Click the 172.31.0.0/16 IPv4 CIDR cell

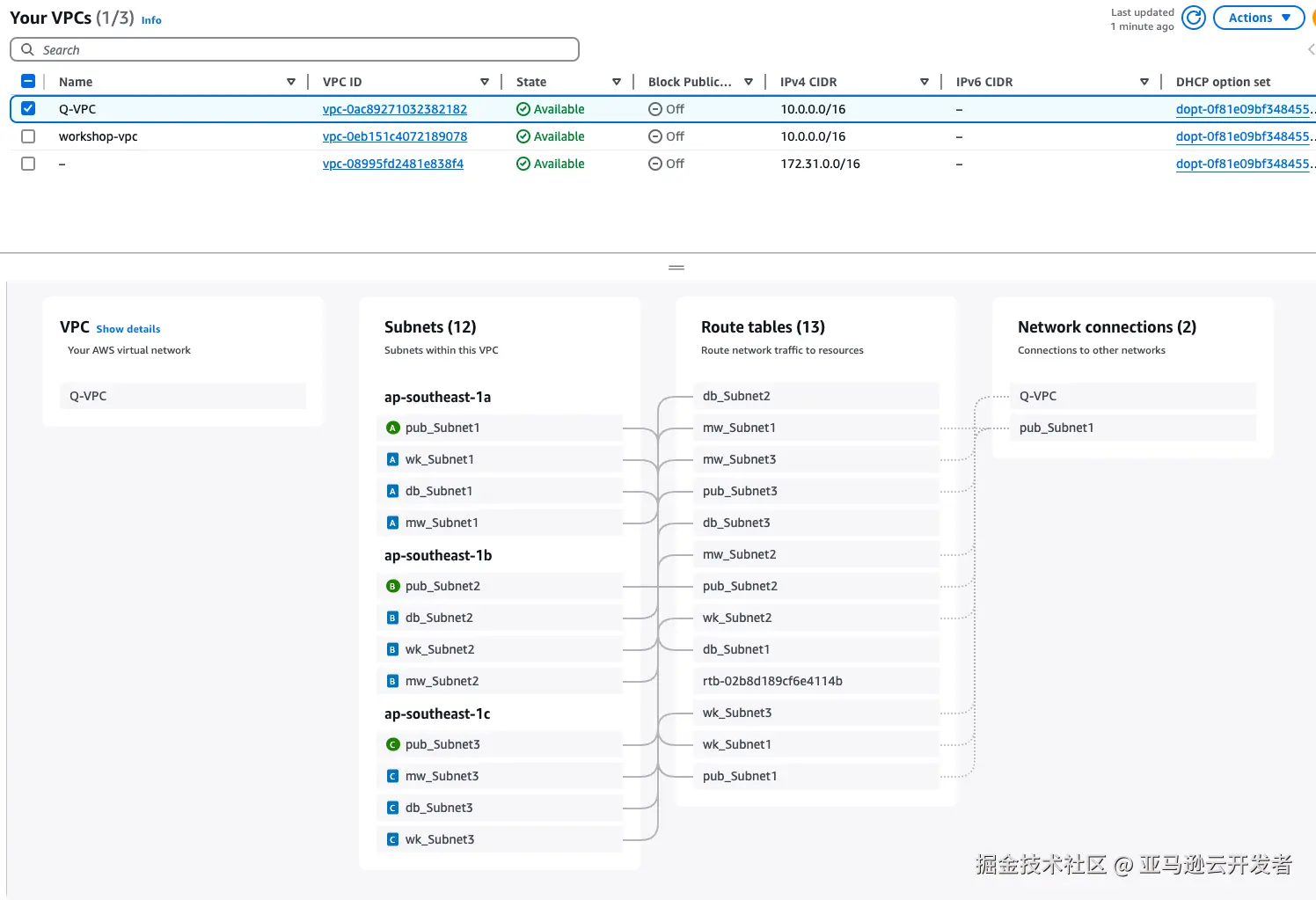[x=820, y=164]
